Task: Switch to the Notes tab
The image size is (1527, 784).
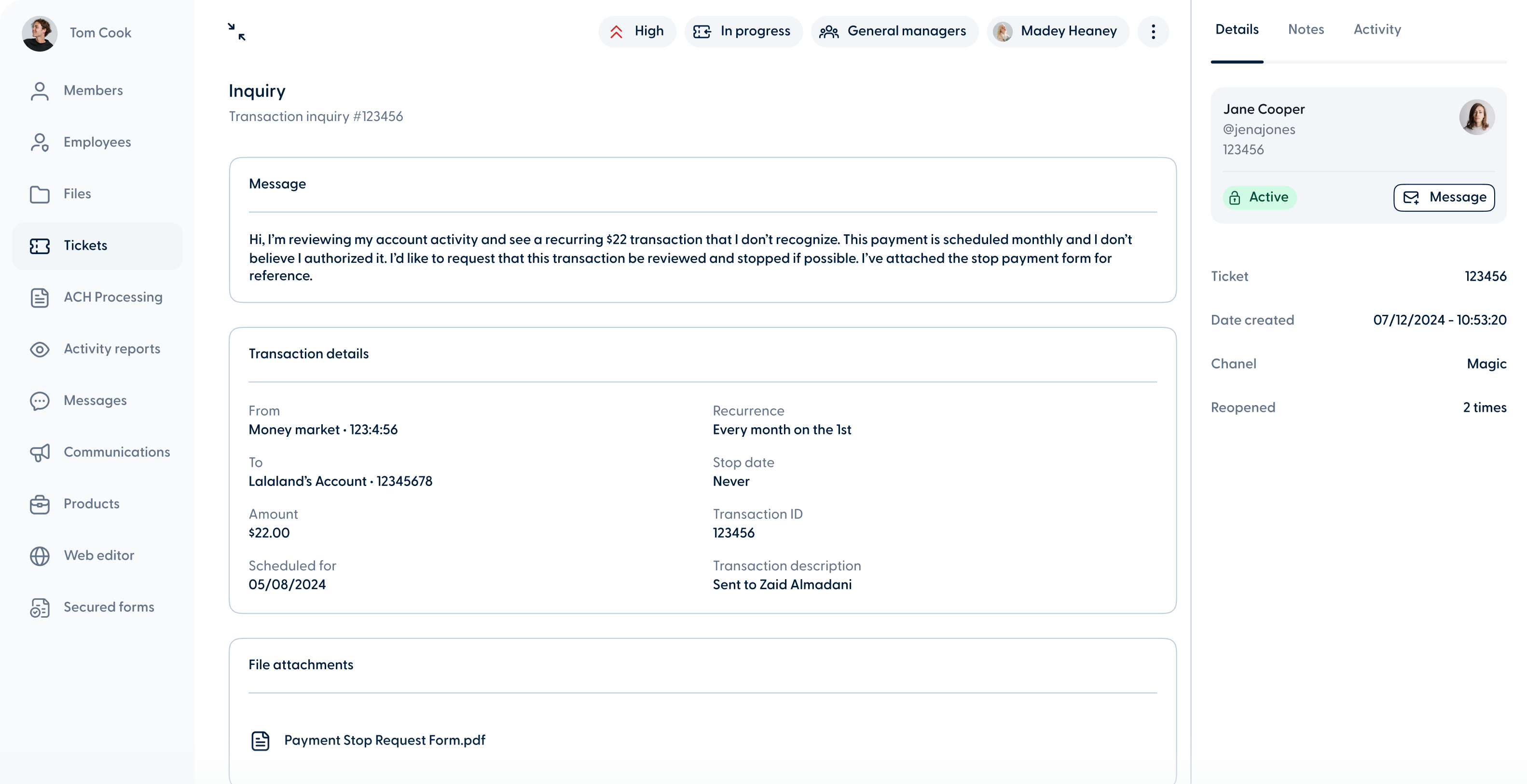Action: [x=1306, y=29]
